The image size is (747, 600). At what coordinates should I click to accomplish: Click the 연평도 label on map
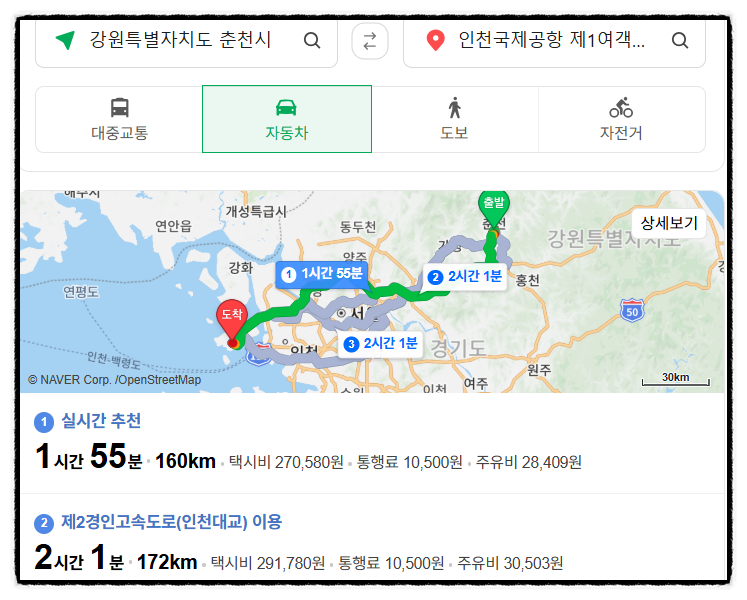(81, 292)
